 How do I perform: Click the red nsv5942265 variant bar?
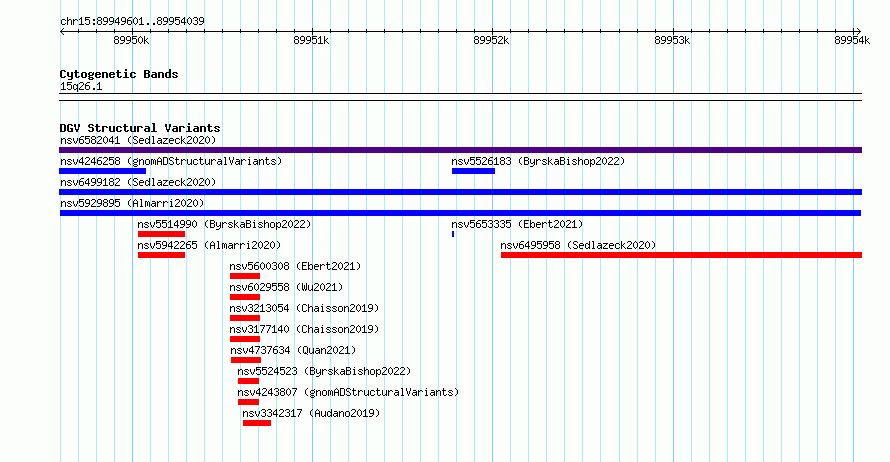tap(161, 255)
